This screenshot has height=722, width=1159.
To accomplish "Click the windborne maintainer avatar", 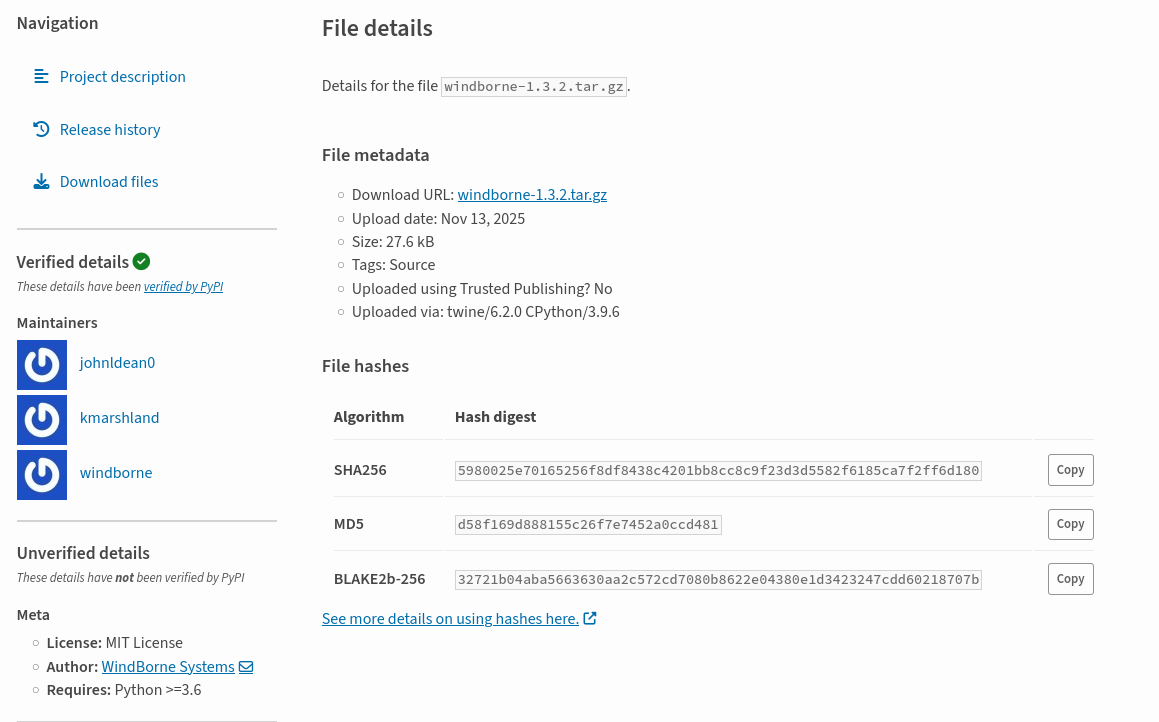I will tap(42, 475).
